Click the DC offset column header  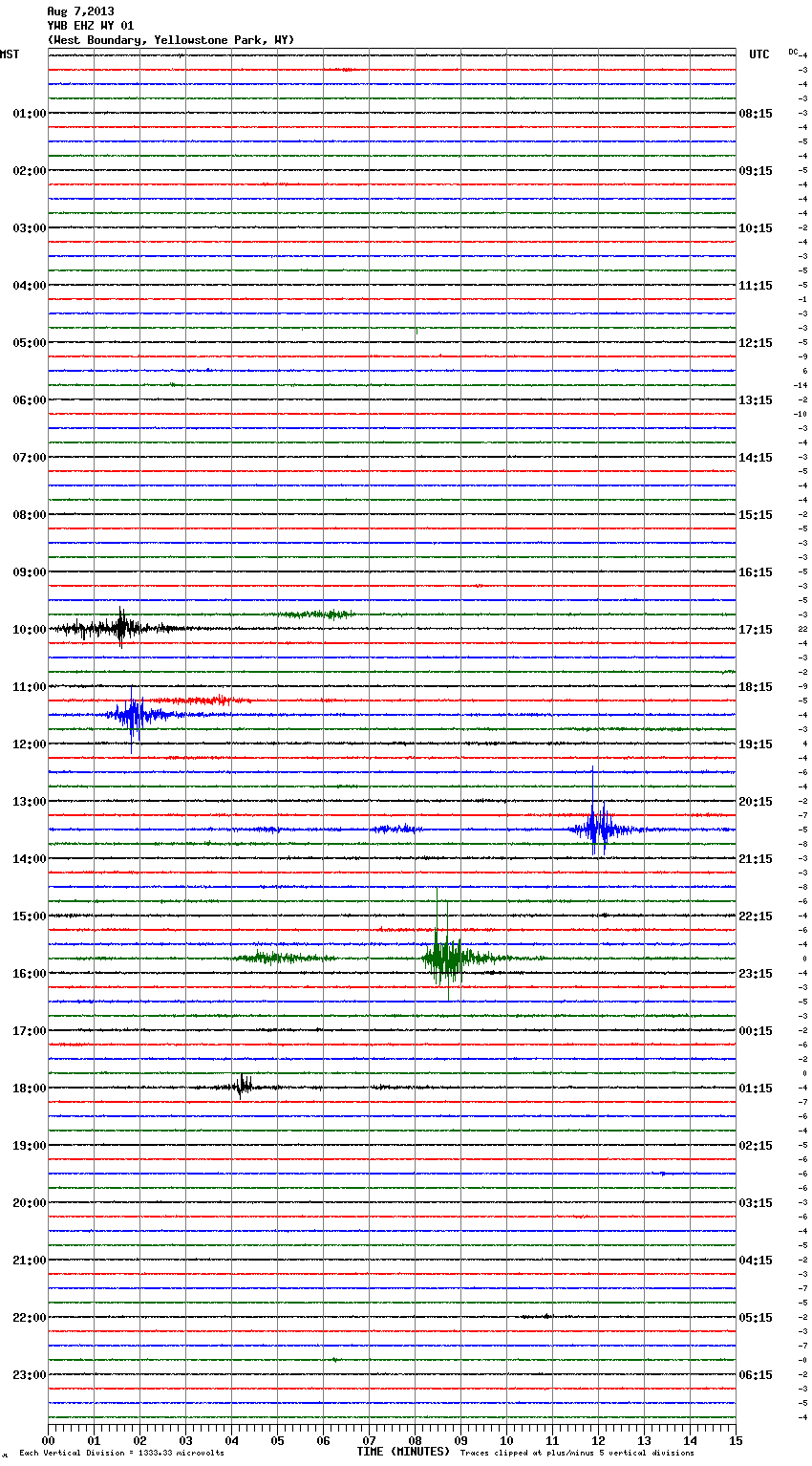pos(793,52)
